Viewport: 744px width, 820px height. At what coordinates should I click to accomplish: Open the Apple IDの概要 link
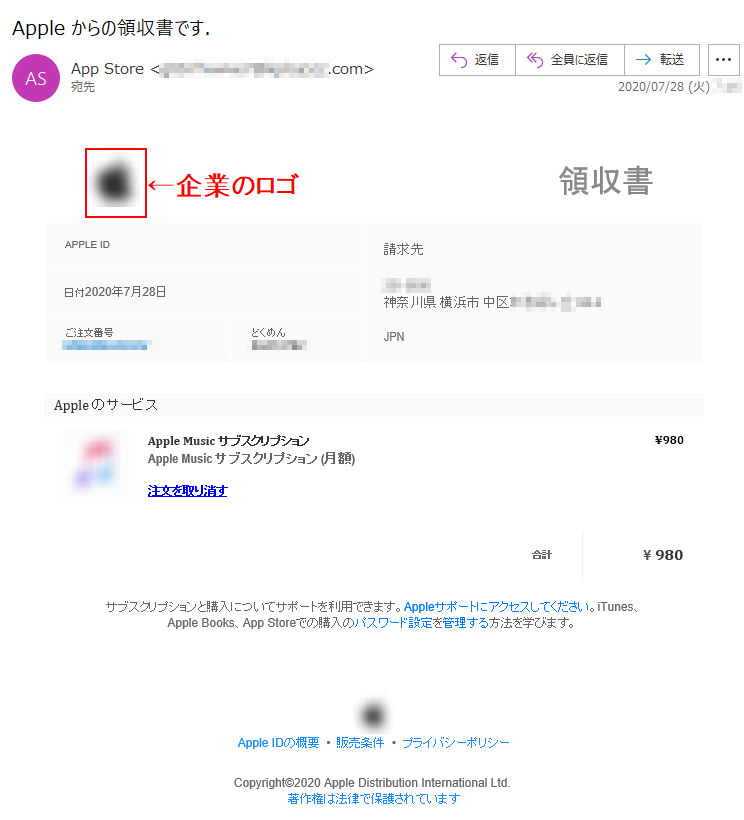pos(278,743)
